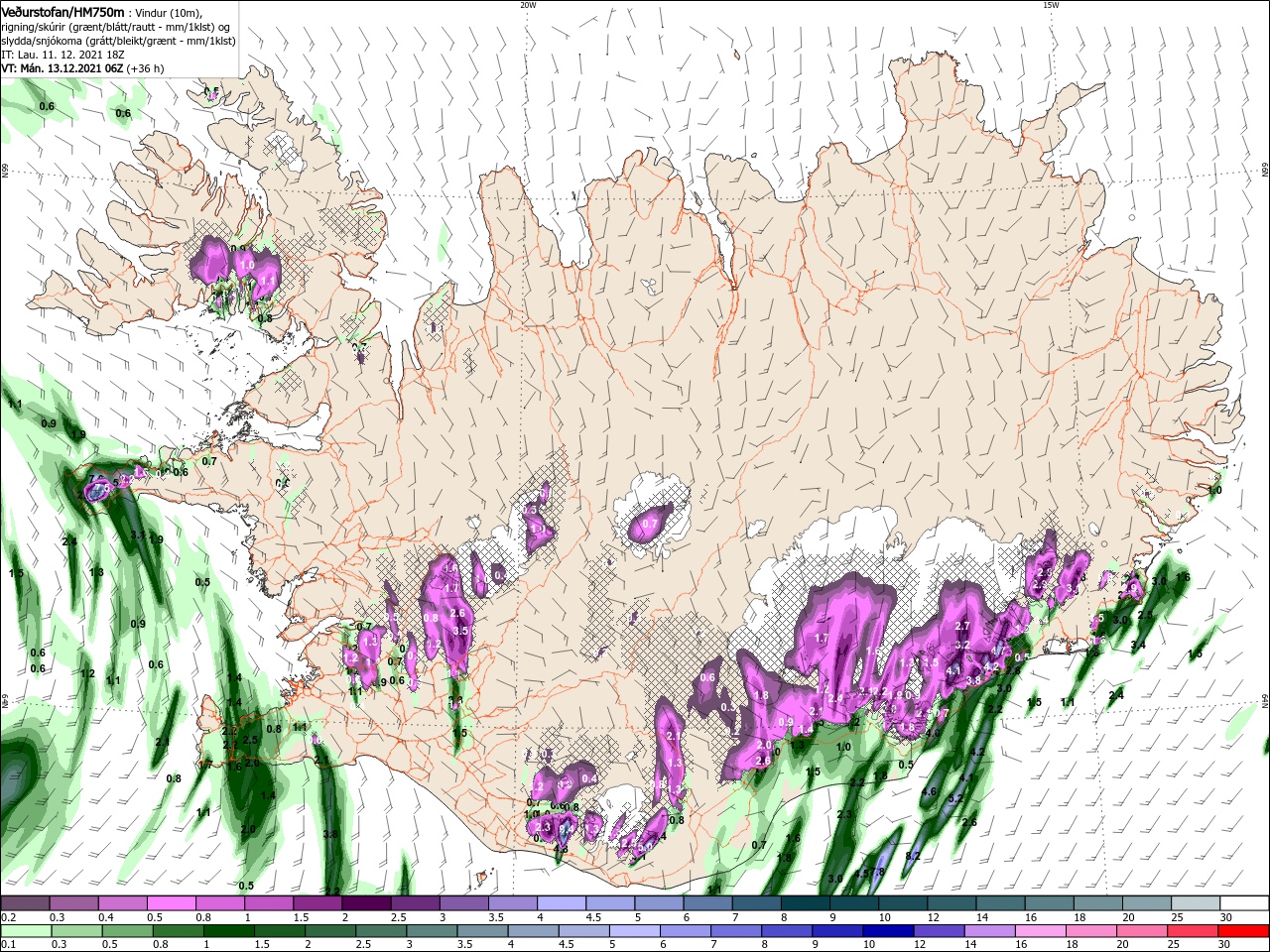Image resolution: width=1270 pixels, height=952 pixels.
Task: Pick the light blue 4 snow swatch
Action: [x=562, y=903]
